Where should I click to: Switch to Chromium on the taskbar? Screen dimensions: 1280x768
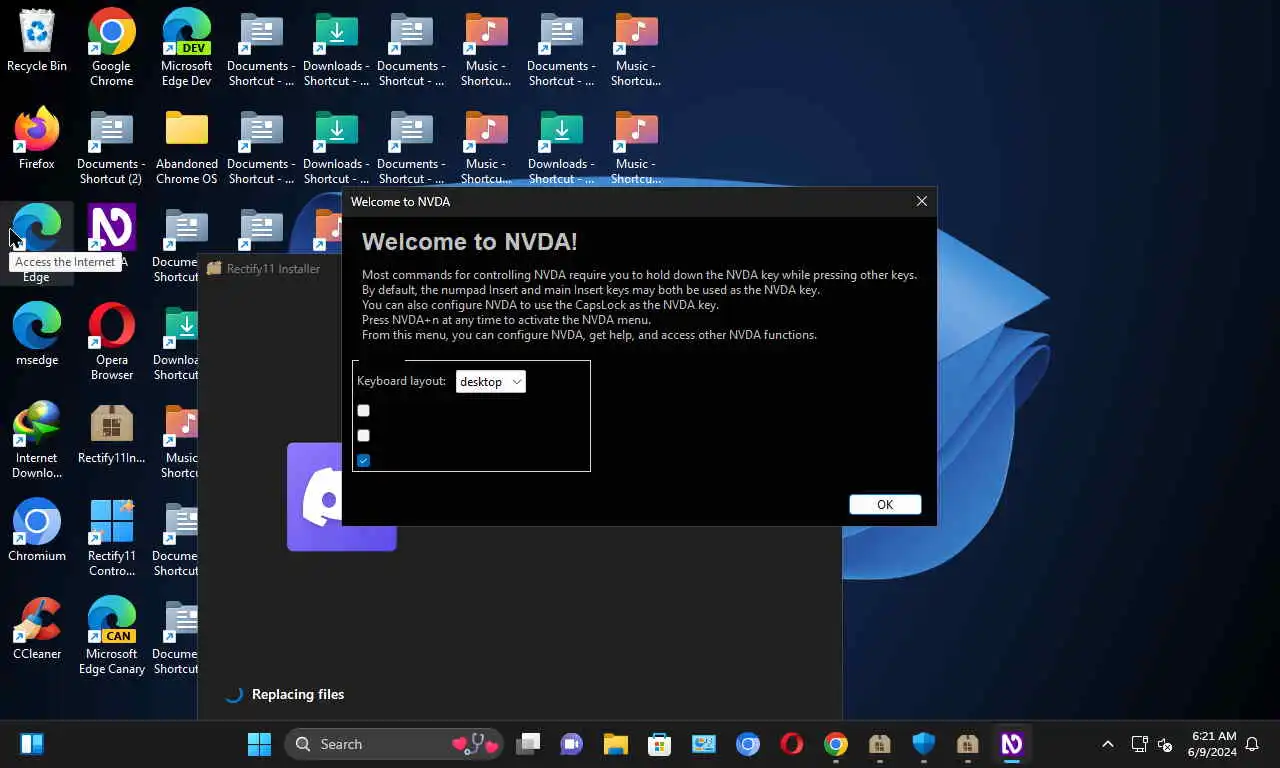[748, 744]
